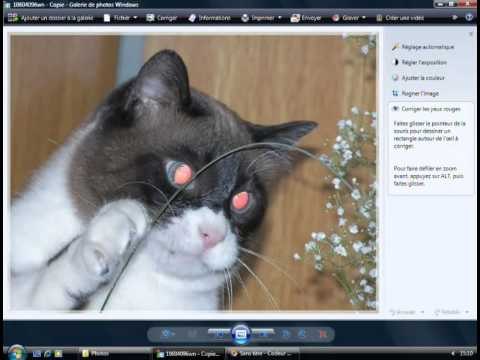
Task: Switch to Sans titre - Couleur window
Action: (262, 353)
